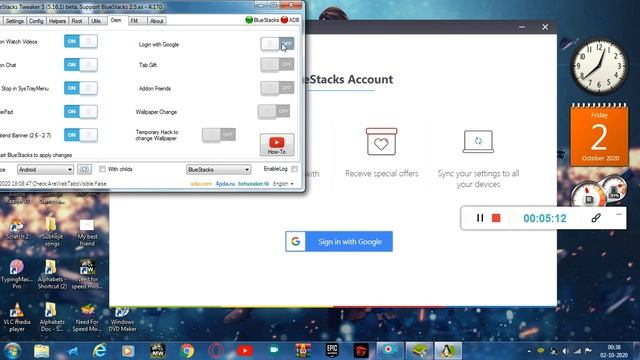
Task: Click the Sync your settings laptop icon
Action: pyautogui.click(x=478, y=141)
